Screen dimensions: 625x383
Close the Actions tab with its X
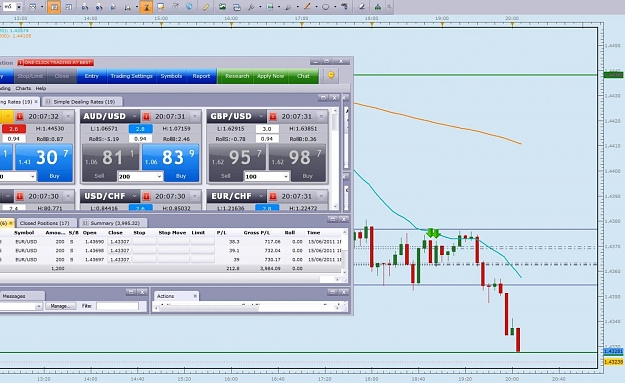195,296
